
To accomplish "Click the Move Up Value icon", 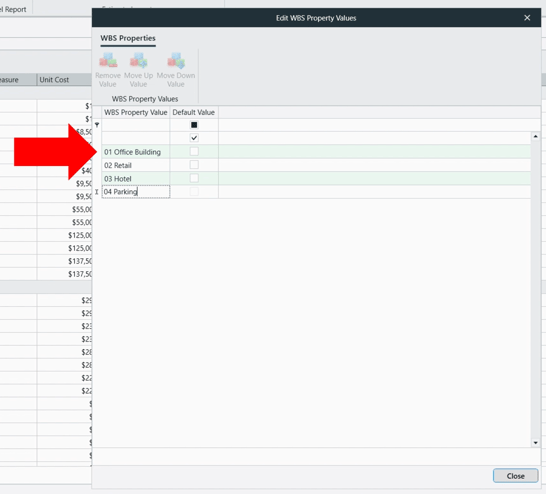I will coord(139,61).
